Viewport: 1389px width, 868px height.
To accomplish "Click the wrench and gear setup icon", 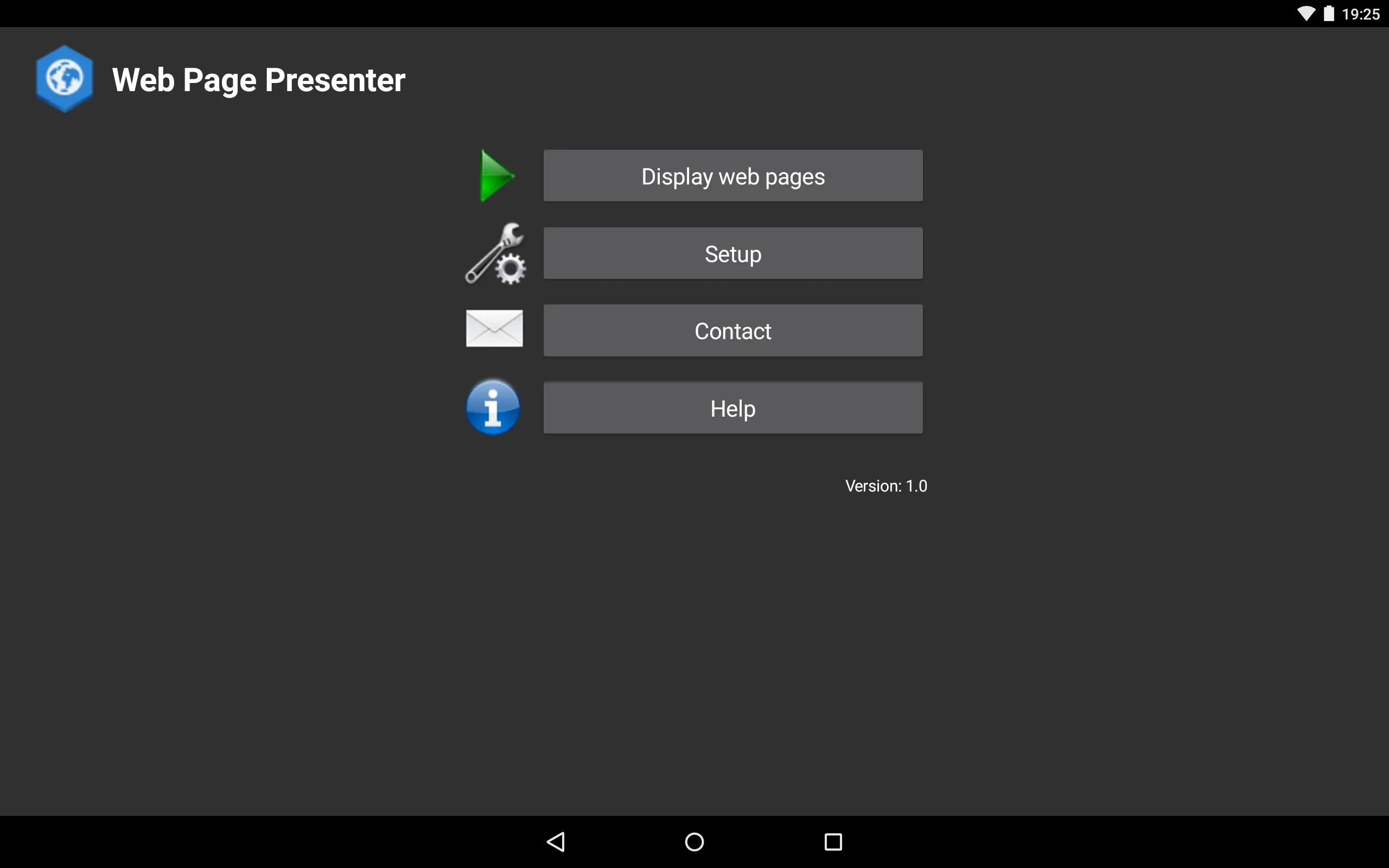I will point(495,253).
